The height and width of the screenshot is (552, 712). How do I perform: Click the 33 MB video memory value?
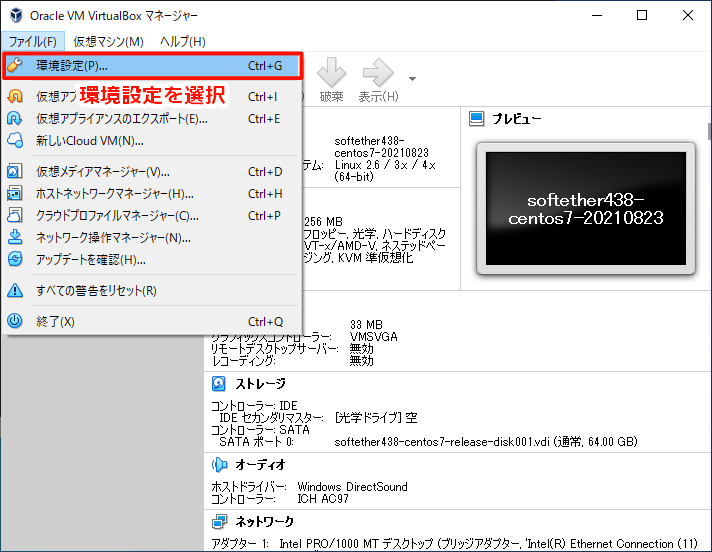[x=366, y=325]
